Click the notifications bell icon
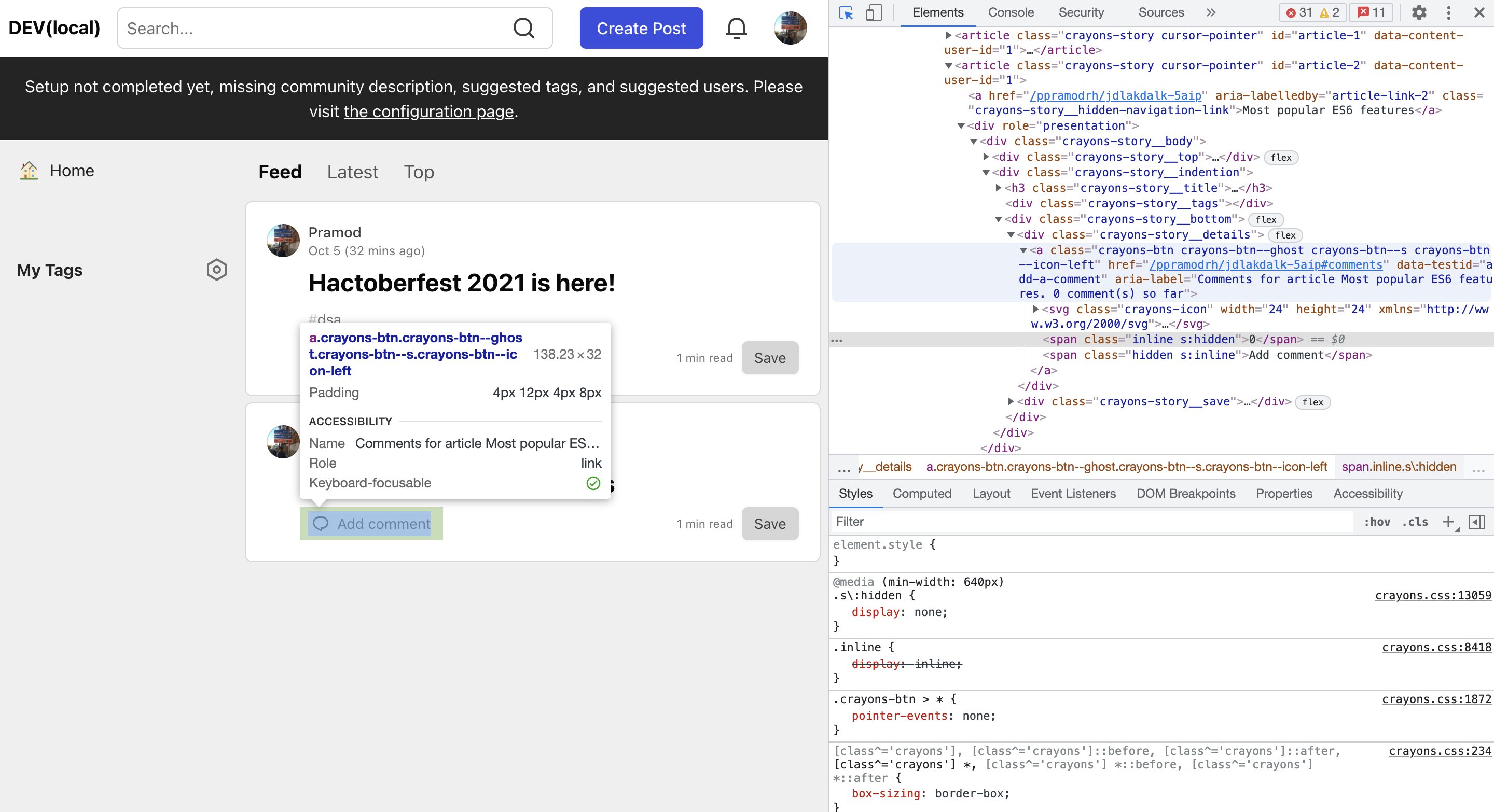The width and height of the screenshot is (1494, 812). point(736,28)
